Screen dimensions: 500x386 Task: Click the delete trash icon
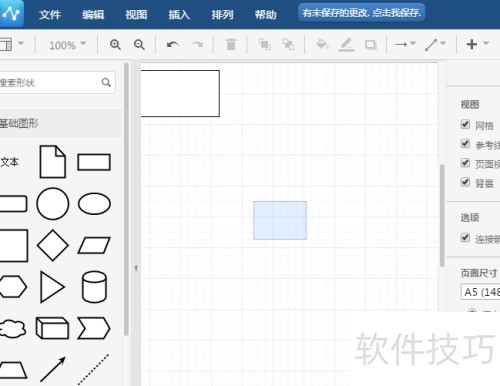(231, 44)
